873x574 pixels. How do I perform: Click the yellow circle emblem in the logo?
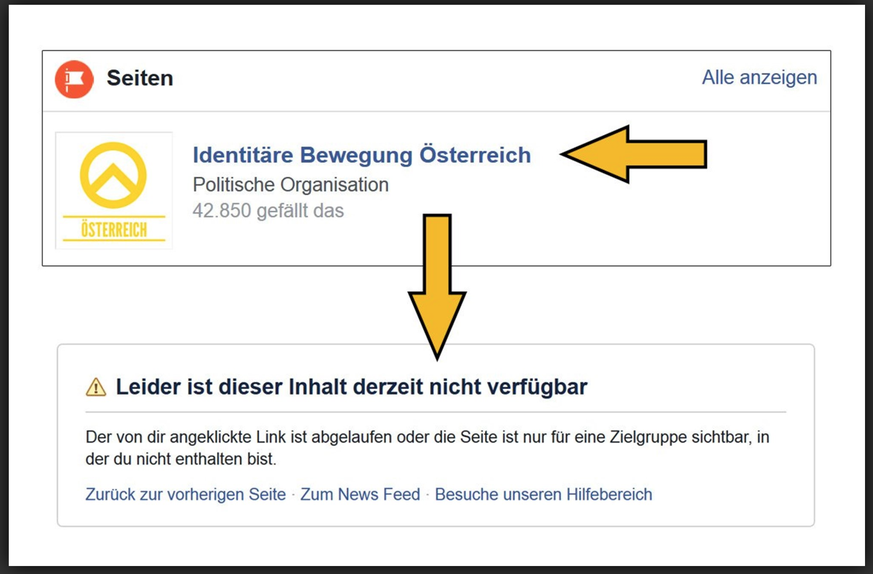pos(113,174)
